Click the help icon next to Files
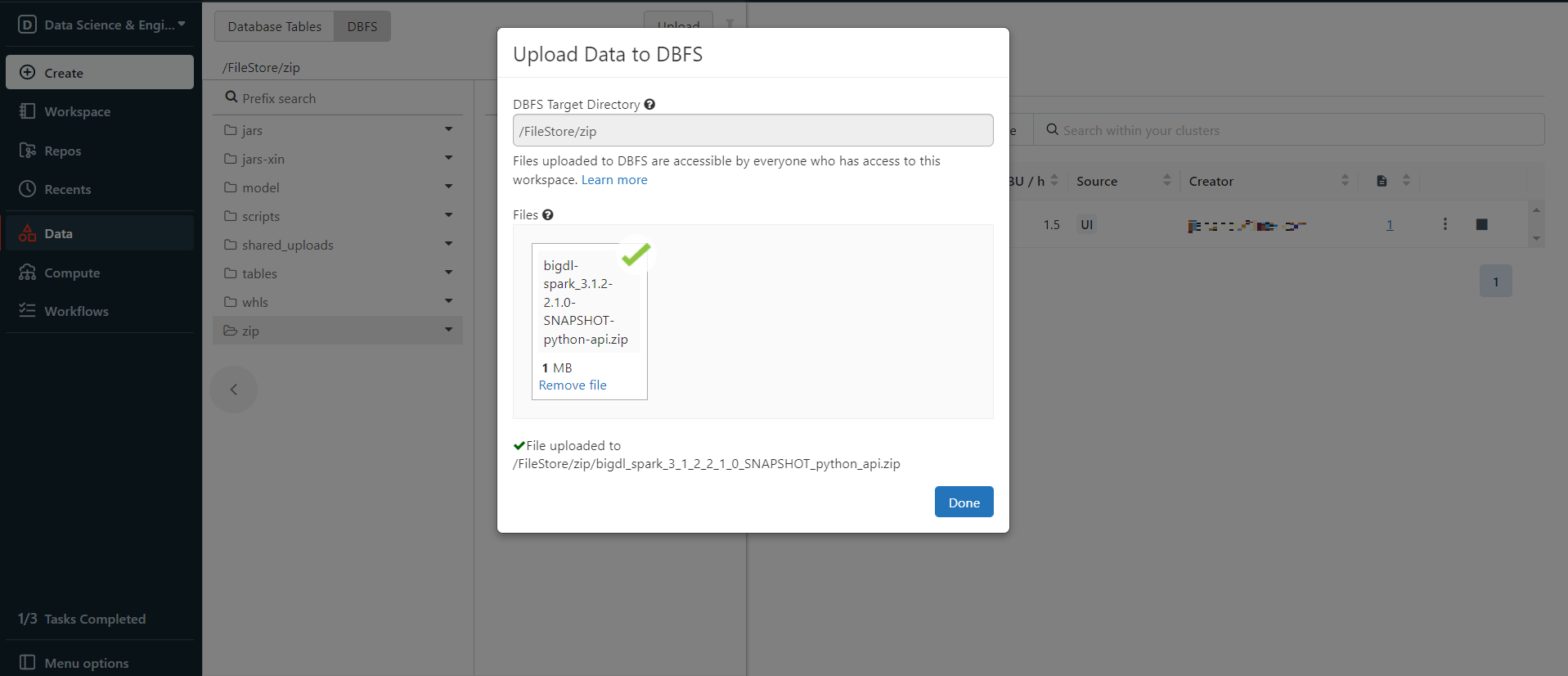 (x=548, y=214)
